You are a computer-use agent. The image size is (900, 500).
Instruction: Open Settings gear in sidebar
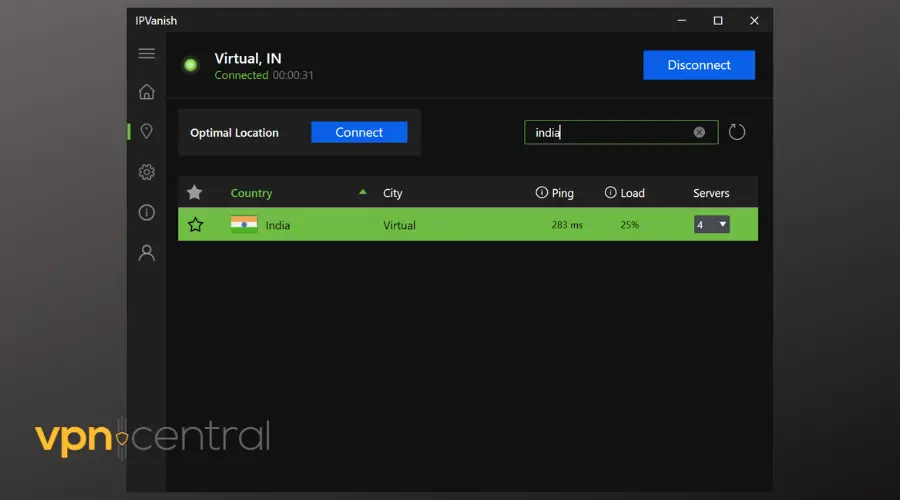coord(146,172)
